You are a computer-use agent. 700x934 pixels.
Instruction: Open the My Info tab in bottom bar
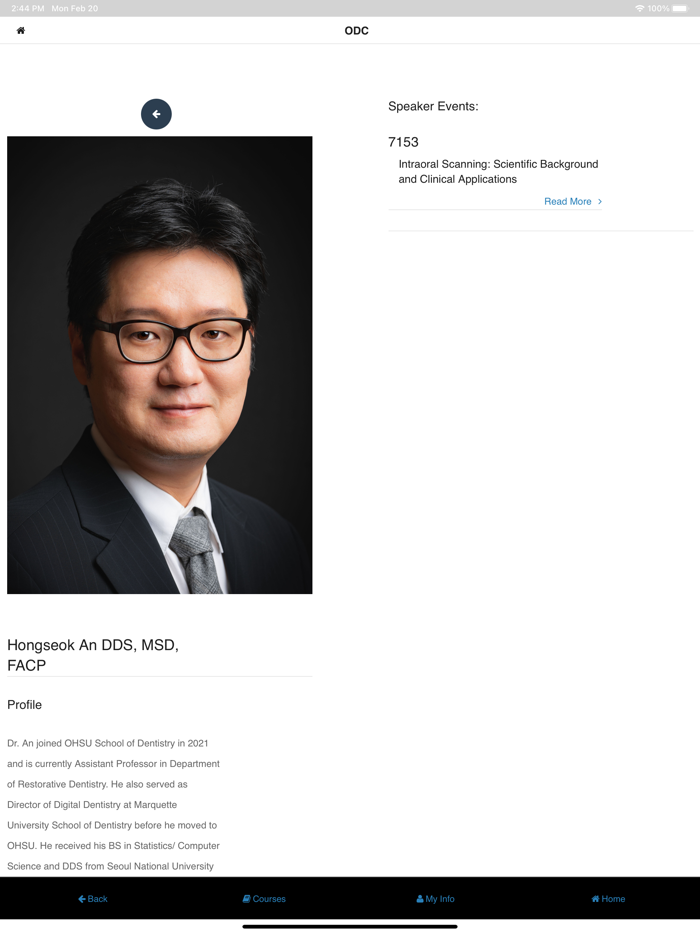pos(435,898)
